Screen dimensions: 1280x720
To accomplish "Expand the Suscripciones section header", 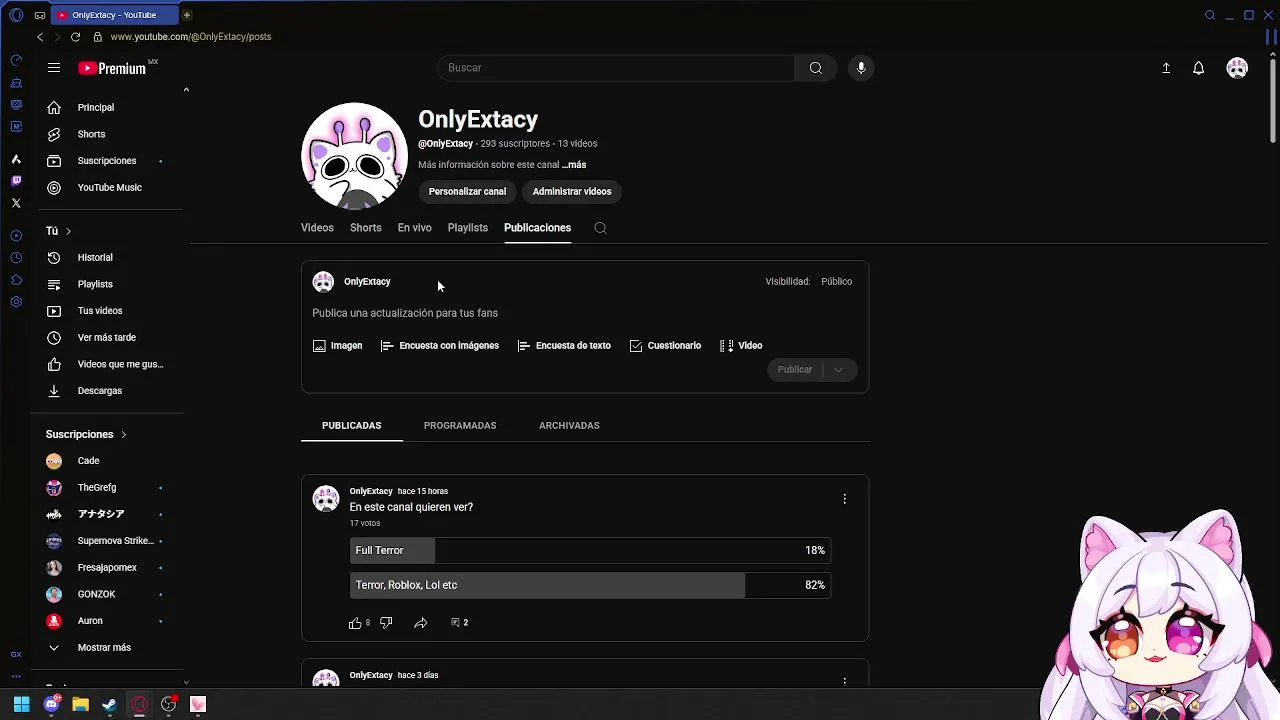I will (x=86, y=434).
